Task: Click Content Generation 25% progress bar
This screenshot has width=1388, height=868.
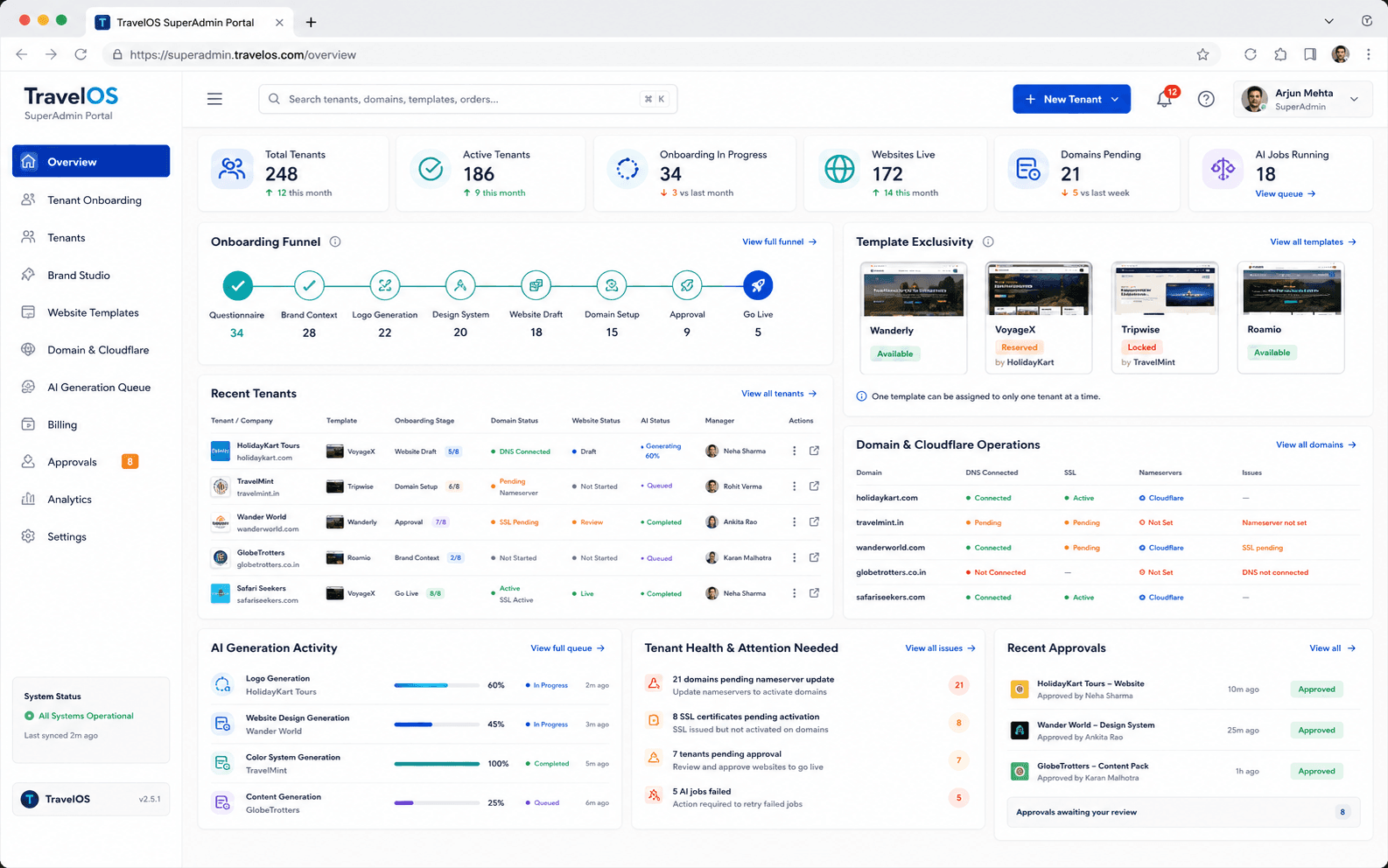Action: 437,802
